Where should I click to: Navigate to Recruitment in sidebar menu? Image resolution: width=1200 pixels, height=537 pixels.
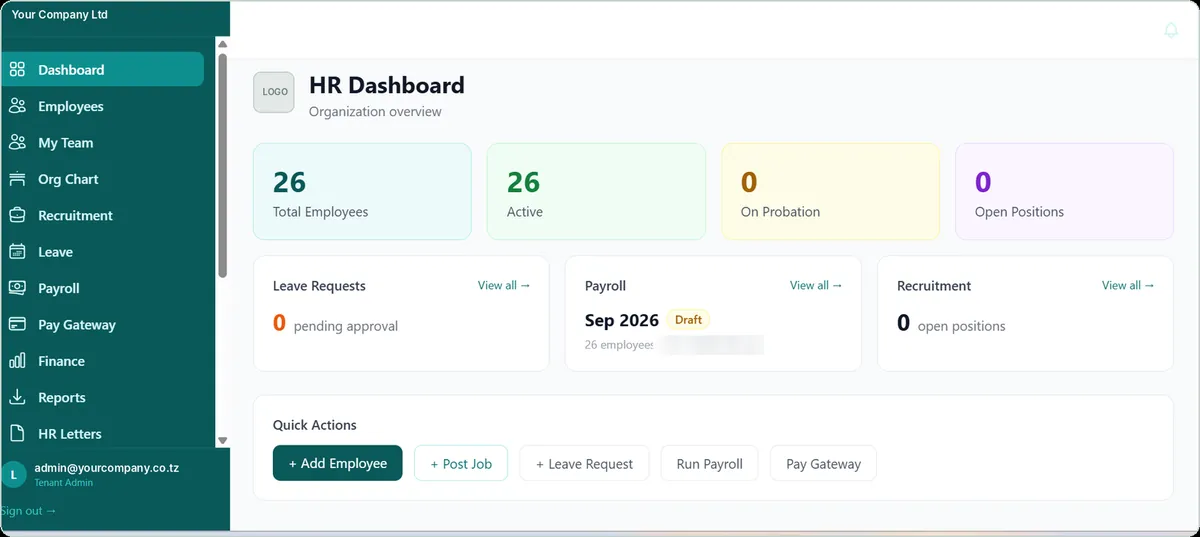coord(103,215)
